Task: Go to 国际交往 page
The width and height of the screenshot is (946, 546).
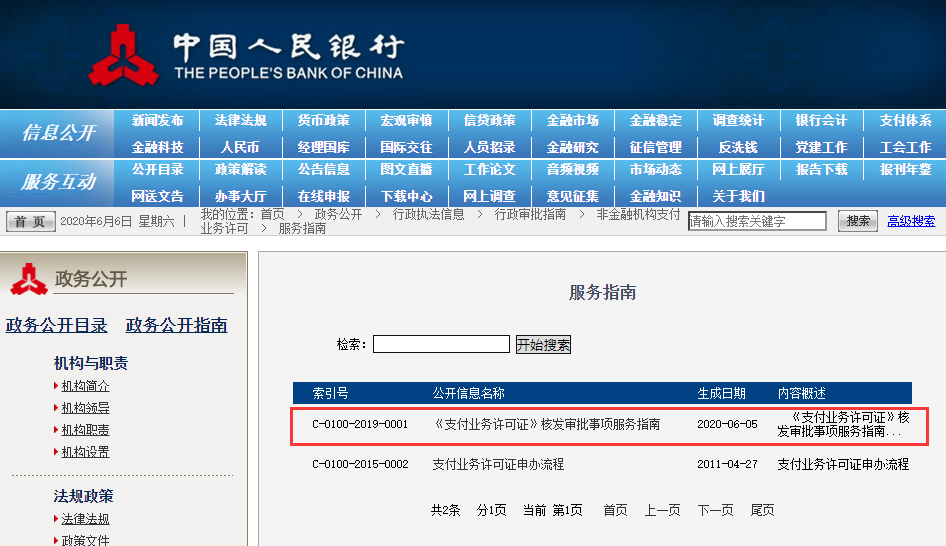Action: 406,147
